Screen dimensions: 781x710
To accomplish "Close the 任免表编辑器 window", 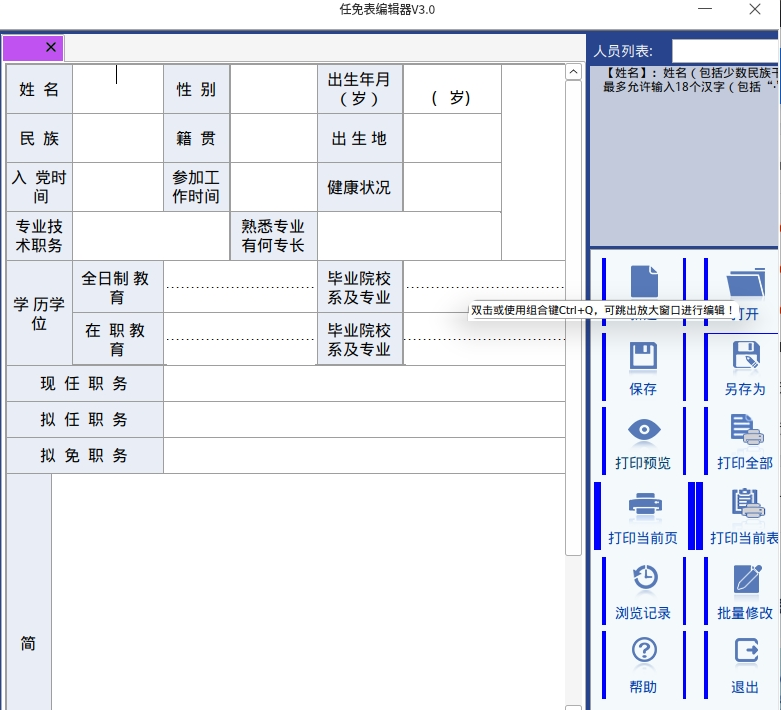I will 755,9.
